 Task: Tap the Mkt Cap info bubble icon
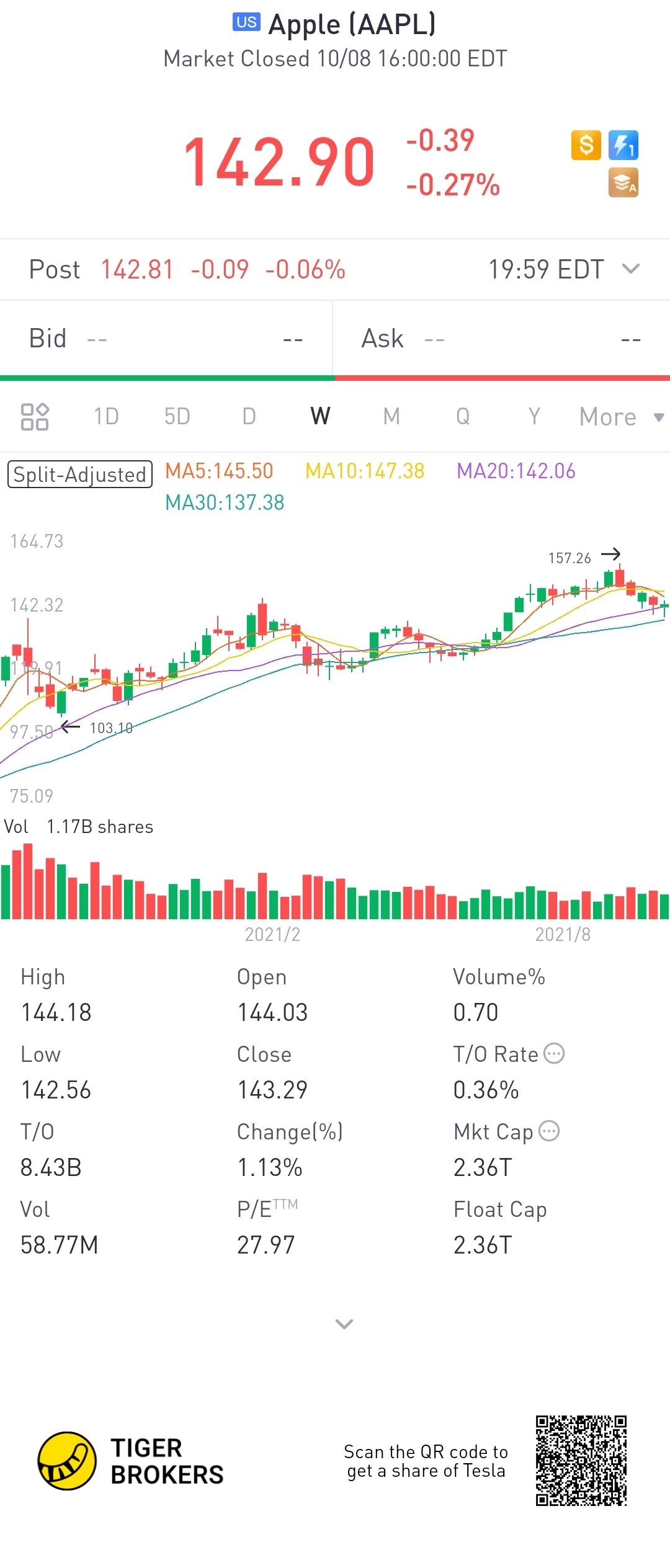click(x=549, y=1131)
